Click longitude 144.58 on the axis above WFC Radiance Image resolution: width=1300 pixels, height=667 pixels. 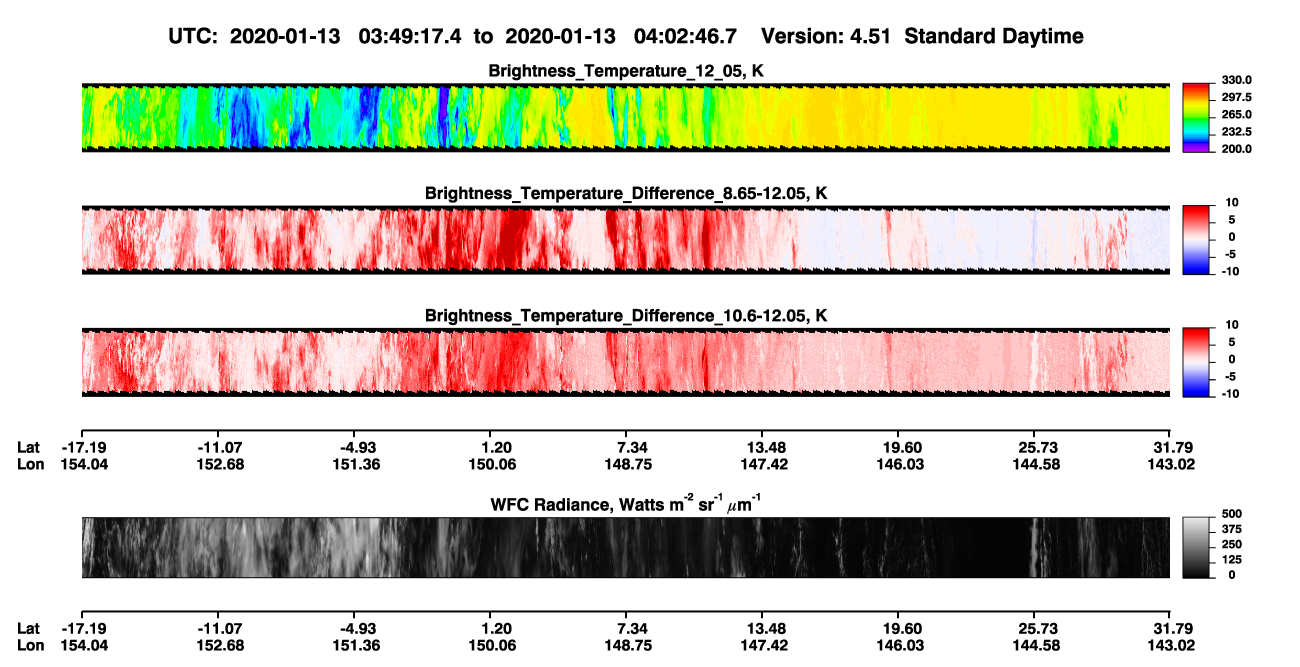pos(1037,464)
